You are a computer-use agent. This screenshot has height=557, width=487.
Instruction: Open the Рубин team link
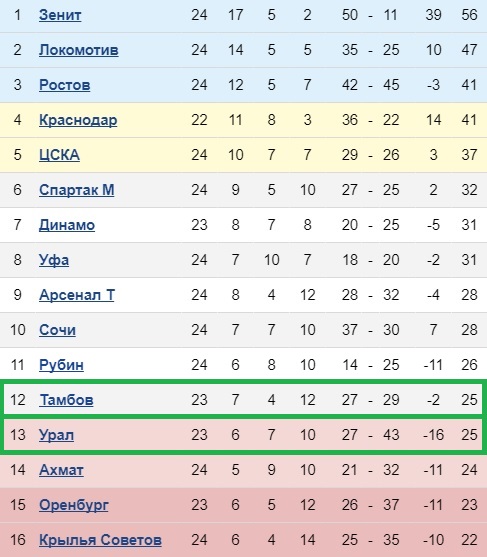click(61, 365)
